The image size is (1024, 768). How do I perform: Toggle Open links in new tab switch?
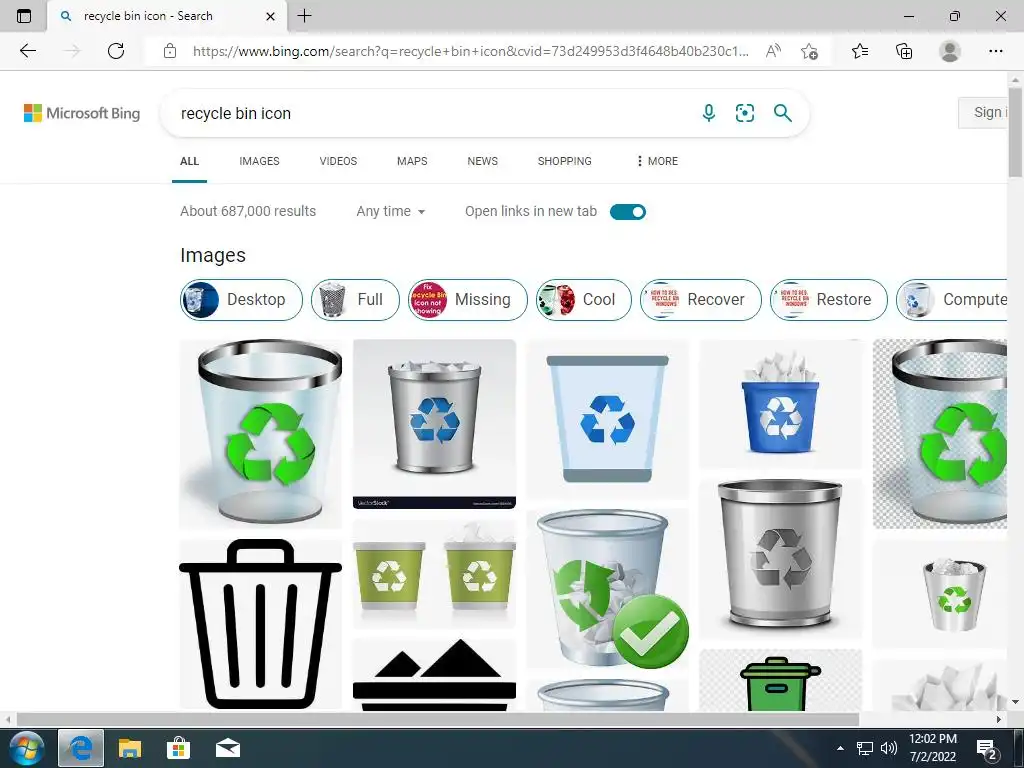[x=628, y=212]
